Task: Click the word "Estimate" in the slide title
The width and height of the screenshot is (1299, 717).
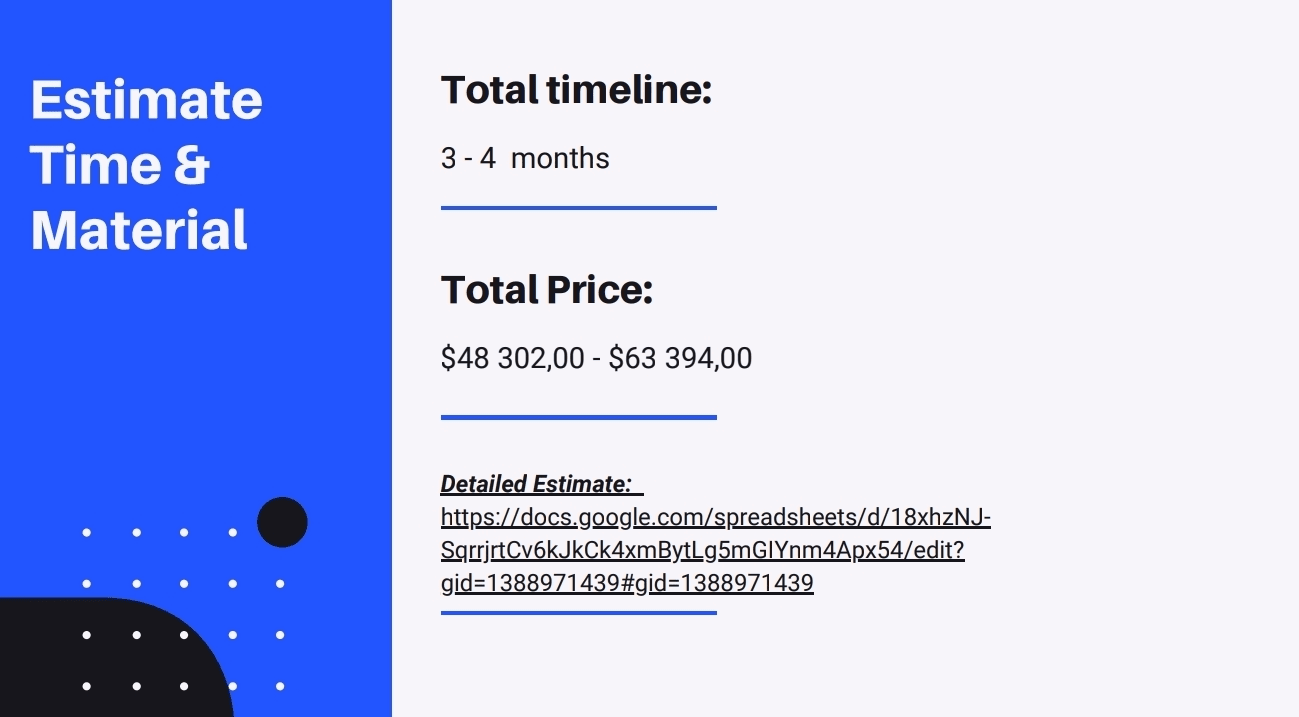Action: [146, 100]
